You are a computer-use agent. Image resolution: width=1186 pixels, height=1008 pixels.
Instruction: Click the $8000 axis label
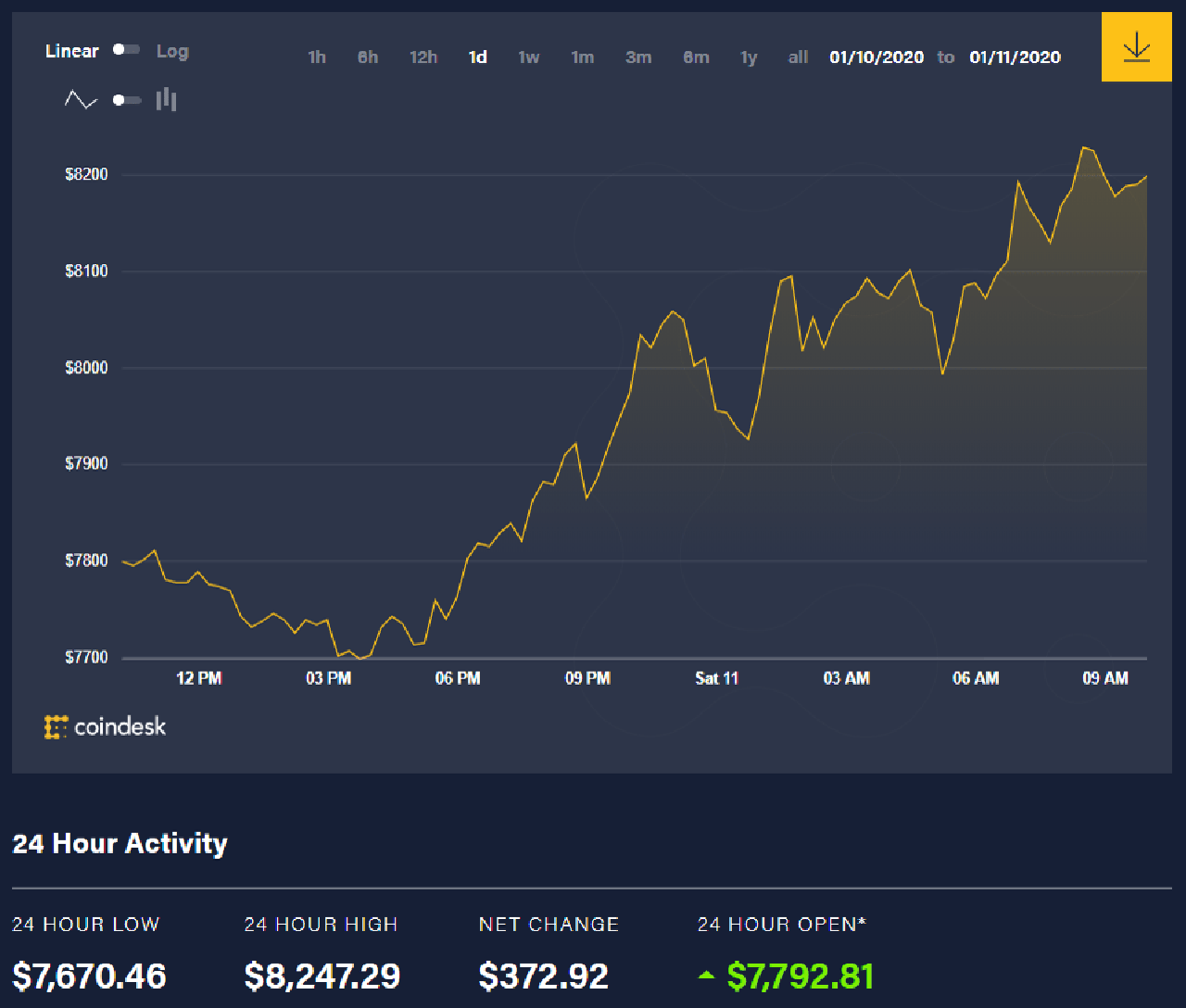(86, 368)
